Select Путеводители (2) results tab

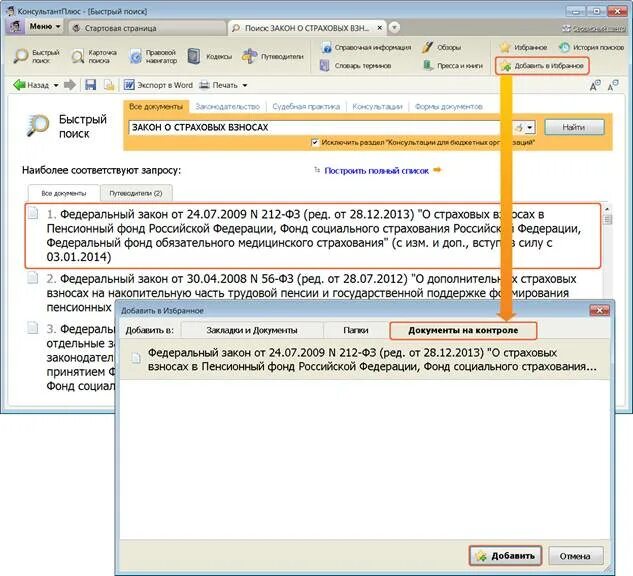pyautogui.click(x=136, y=193)
